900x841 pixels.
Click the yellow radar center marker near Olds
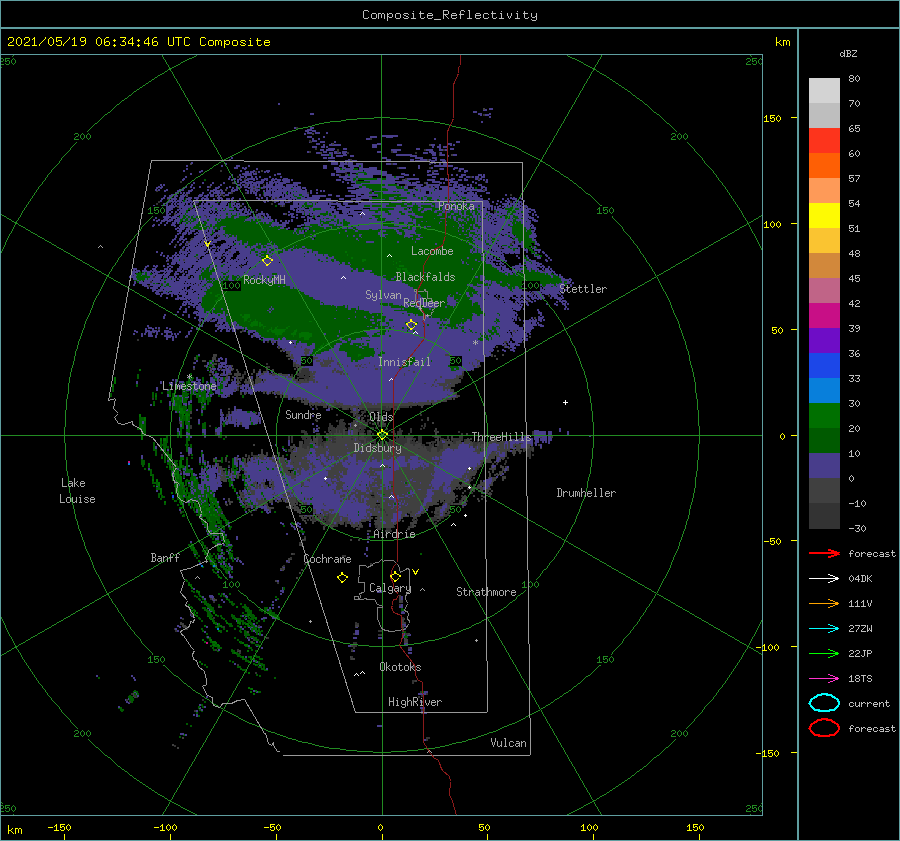pos(382,435)
